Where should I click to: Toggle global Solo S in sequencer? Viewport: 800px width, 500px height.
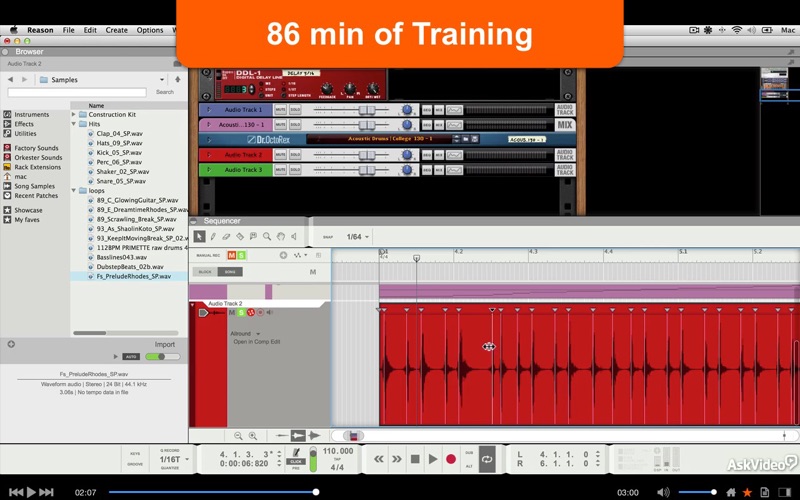click(241, 255)
